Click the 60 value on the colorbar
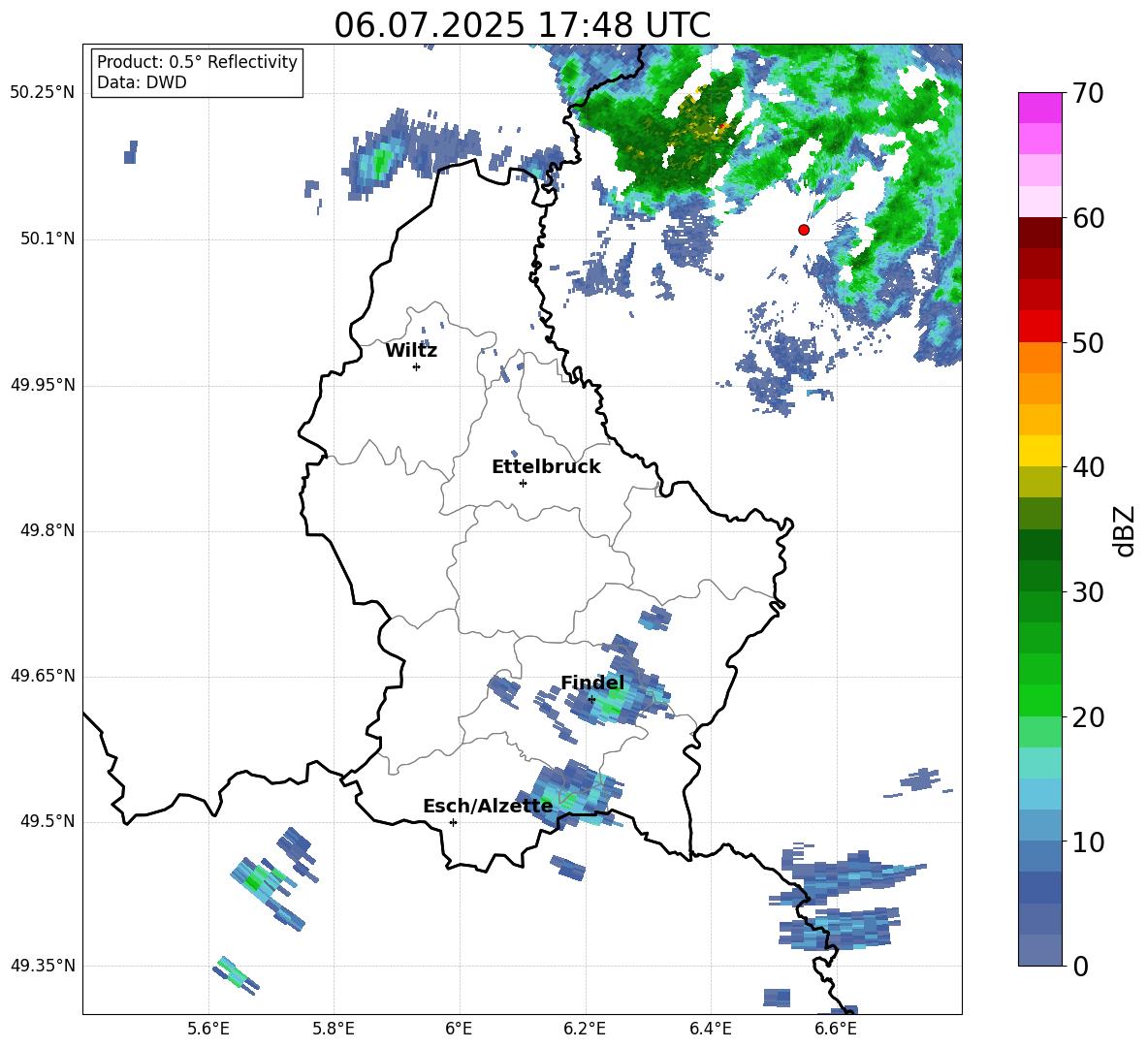Screen dimensions: 1148x1048 click(1088, 218)
